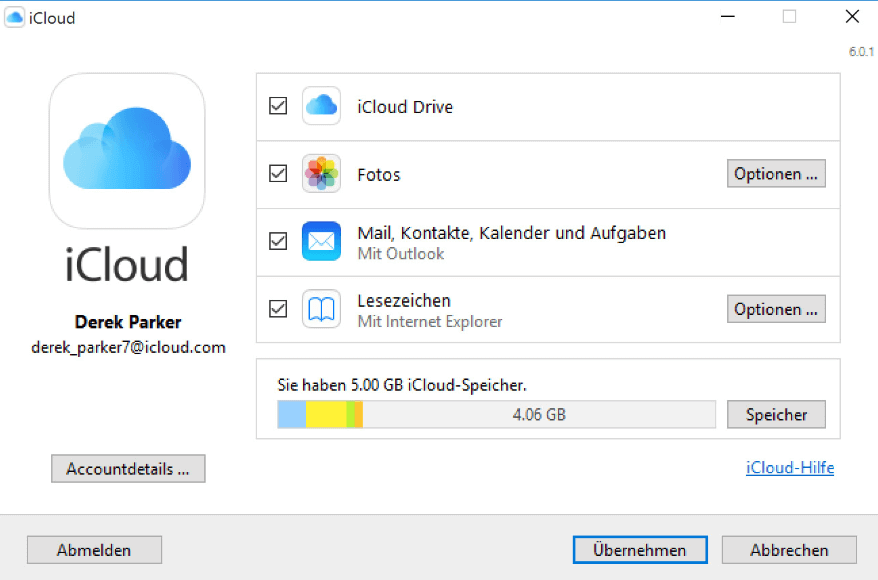Viewport: 878px width, 580px height.
Task: Apply changes with Übernehmen
Action: point(640,550)
